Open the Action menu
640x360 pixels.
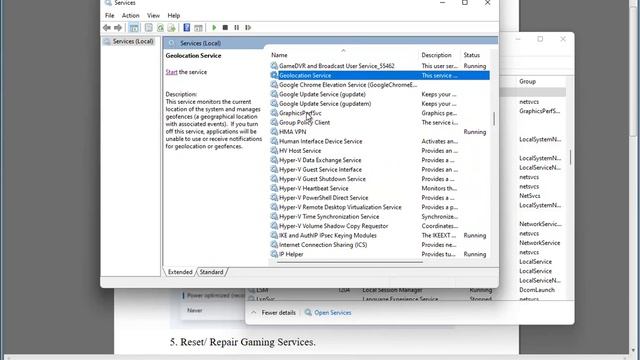pyautogui.click(x=131, y=16)
